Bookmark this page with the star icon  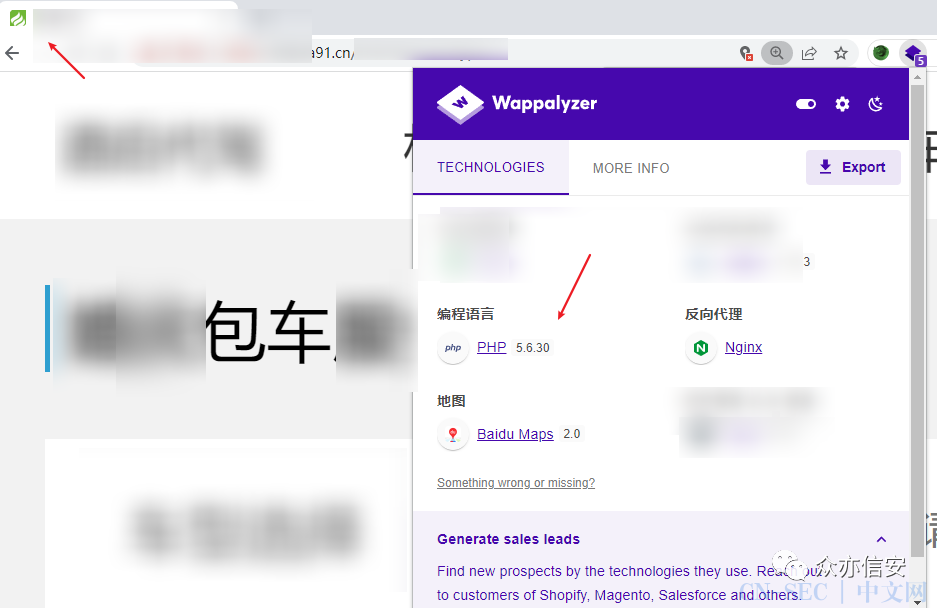[x=841, y=53]
